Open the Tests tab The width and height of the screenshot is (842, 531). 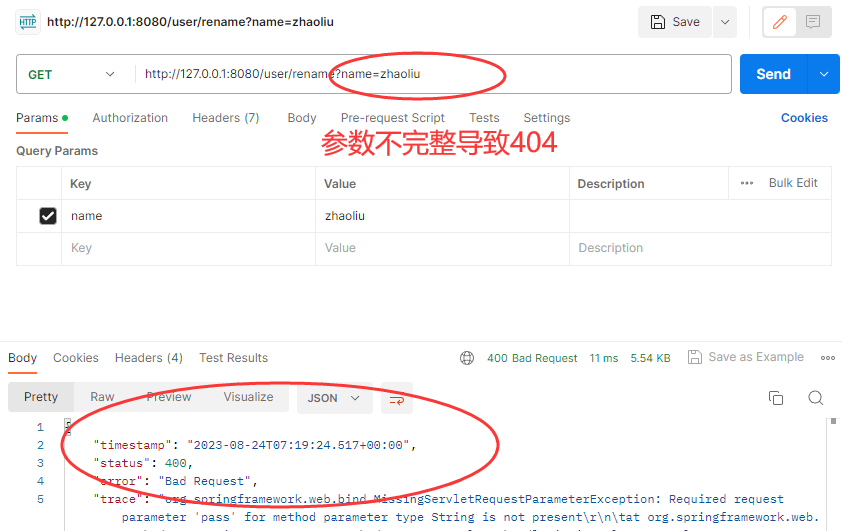[x=484, y=118]
